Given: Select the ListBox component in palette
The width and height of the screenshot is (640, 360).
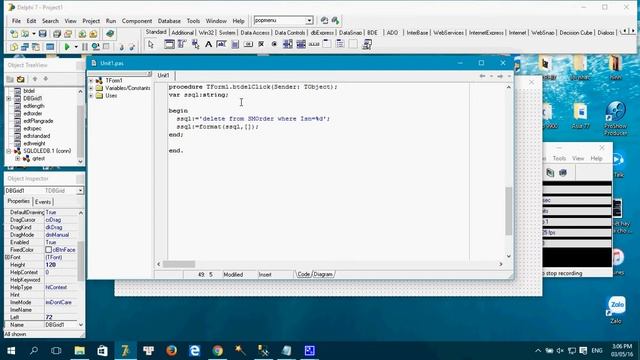Looking at the screenshot, I should [x=288, y=44].
